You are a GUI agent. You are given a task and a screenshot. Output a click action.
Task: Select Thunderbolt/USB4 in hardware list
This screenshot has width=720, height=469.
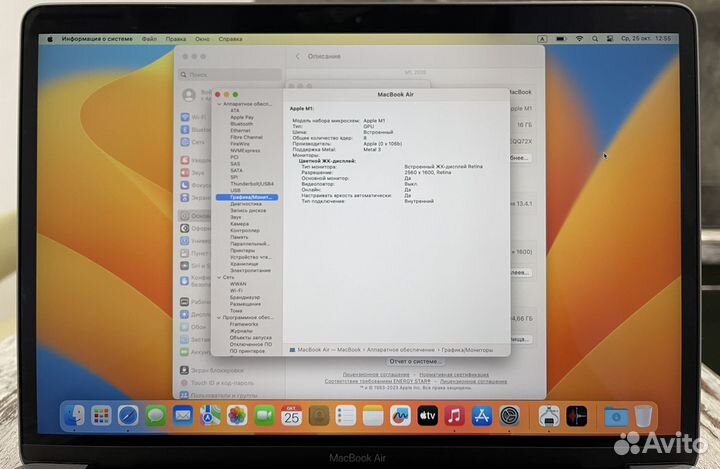[x=252, y=184]
